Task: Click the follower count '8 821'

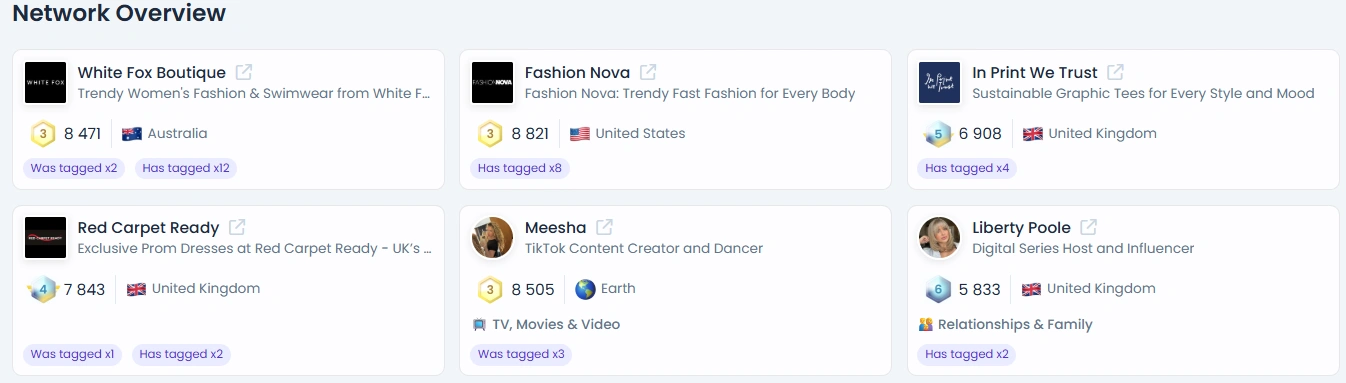Action: pyautogui.click(x=530, y=133)
